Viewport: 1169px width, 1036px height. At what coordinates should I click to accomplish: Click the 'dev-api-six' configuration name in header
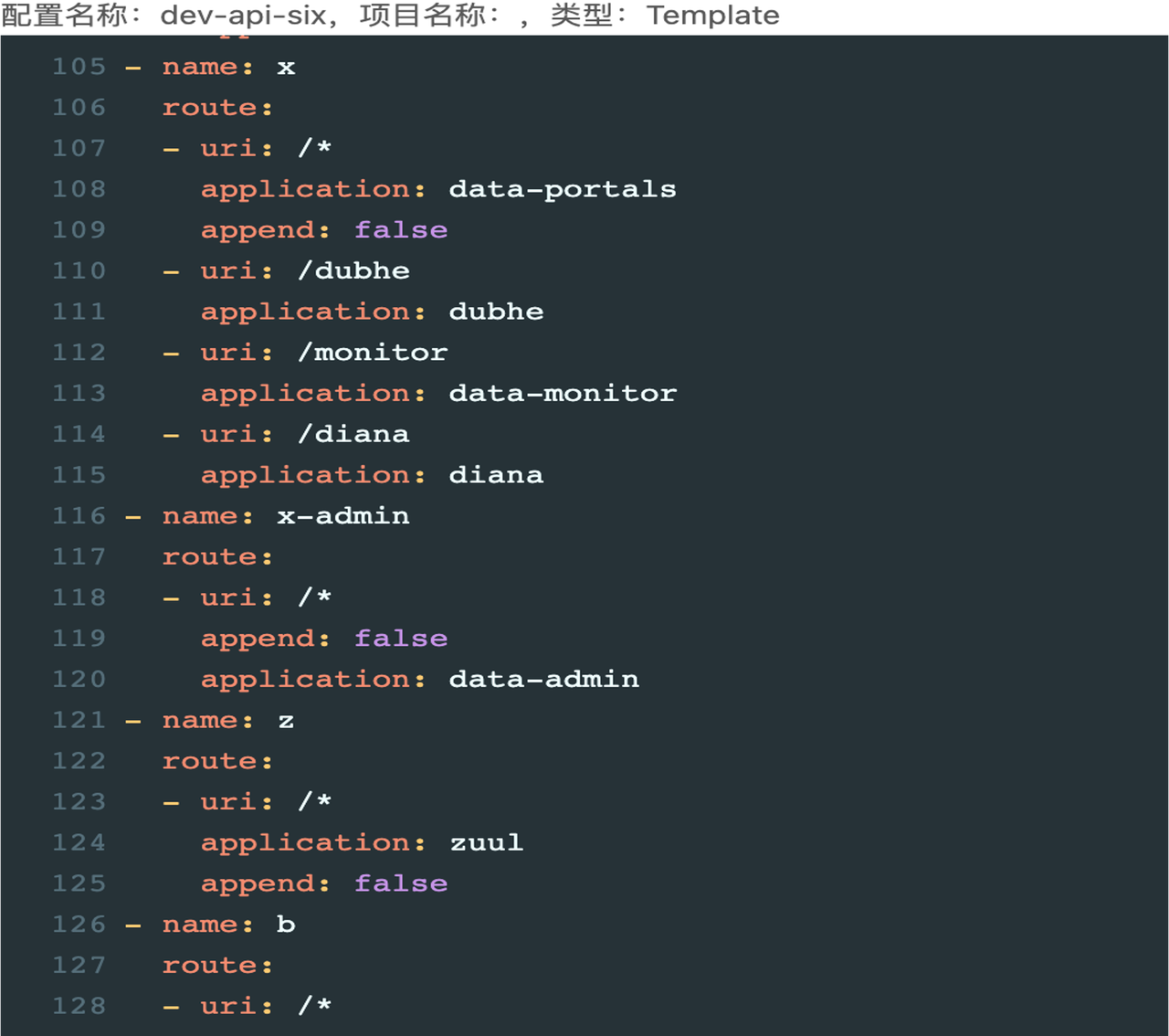point(243,16)
